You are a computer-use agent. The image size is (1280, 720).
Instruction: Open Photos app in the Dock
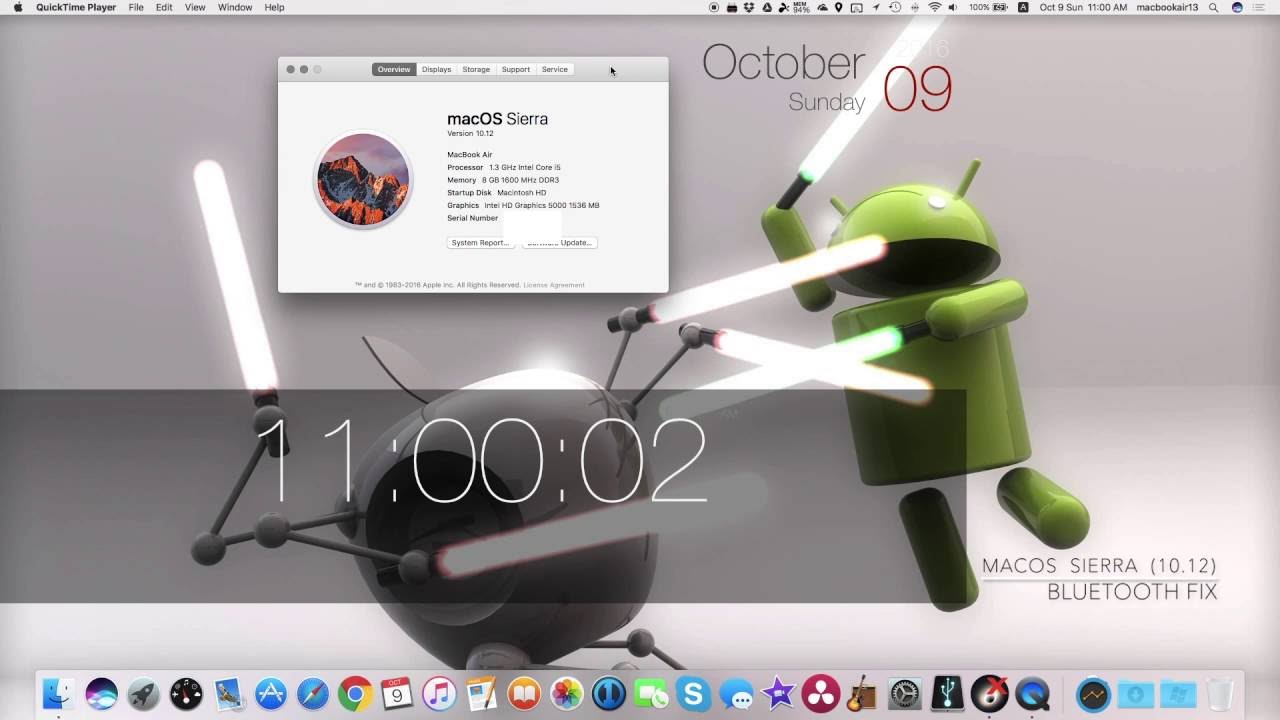(x=567, y=694)
